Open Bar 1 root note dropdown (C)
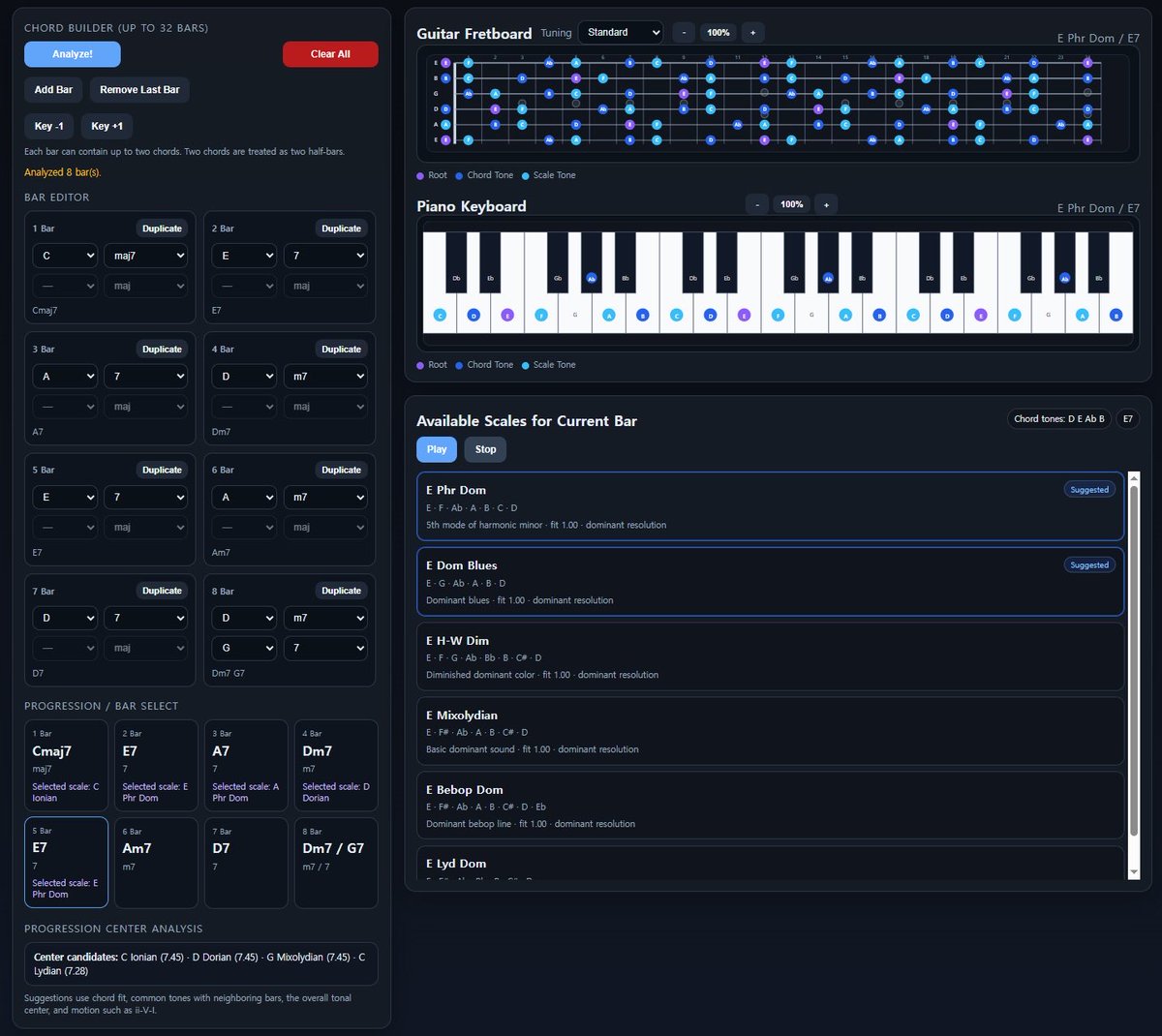The image size is (1162, 1036). pyautogui.click(x=65, y=256)
